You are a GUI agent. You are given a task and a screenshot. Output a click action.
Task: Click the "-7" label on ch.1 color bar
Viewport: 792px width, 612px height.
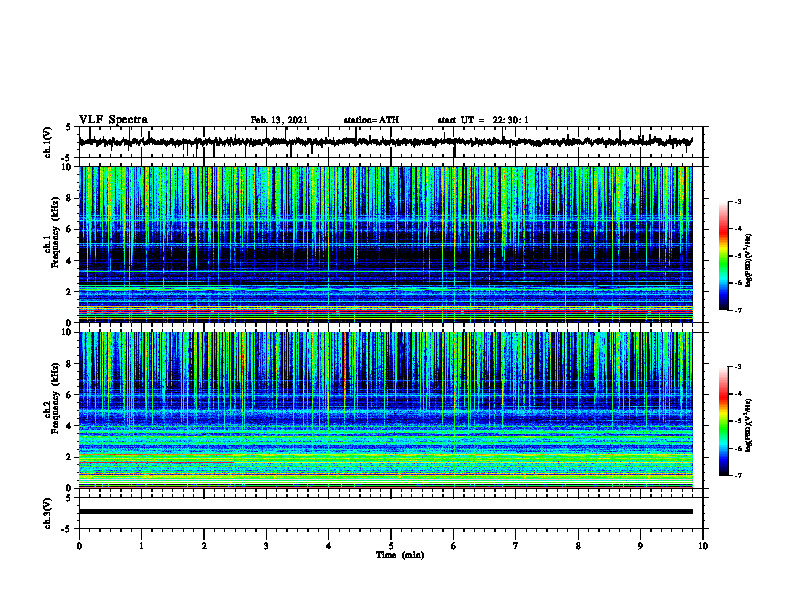click(x=738, y=310)
